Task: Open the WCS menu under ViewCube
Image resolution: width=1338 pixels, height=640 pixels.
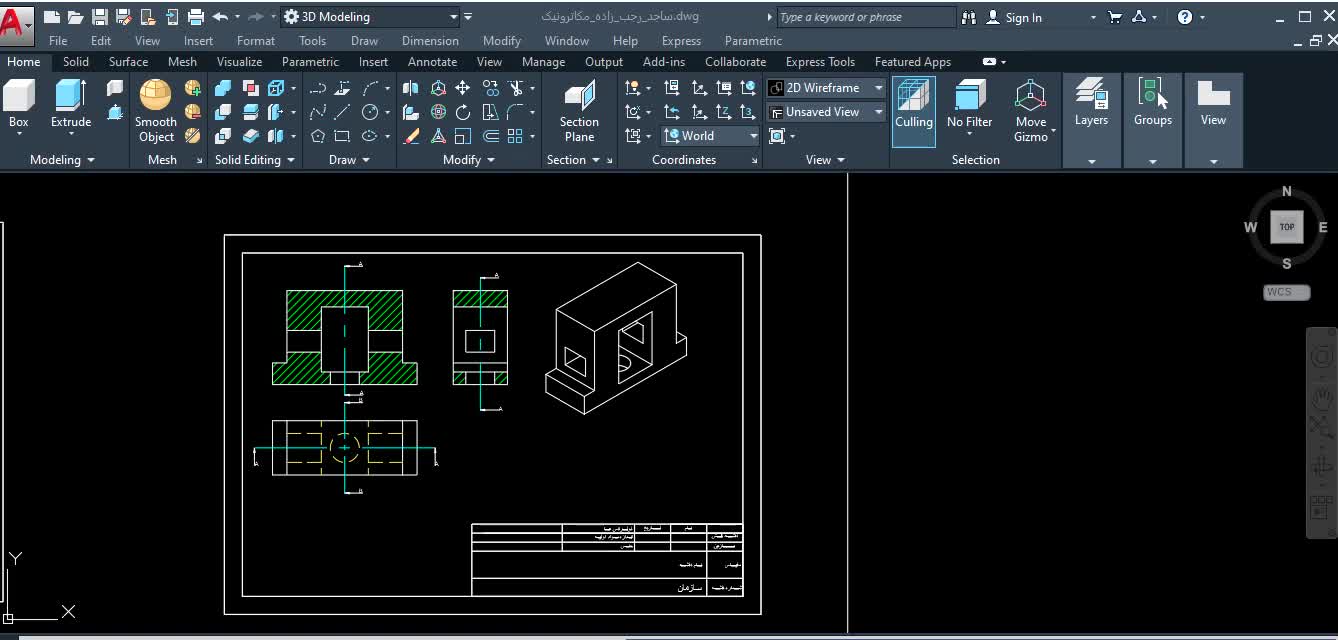Action: [1286, 293]
